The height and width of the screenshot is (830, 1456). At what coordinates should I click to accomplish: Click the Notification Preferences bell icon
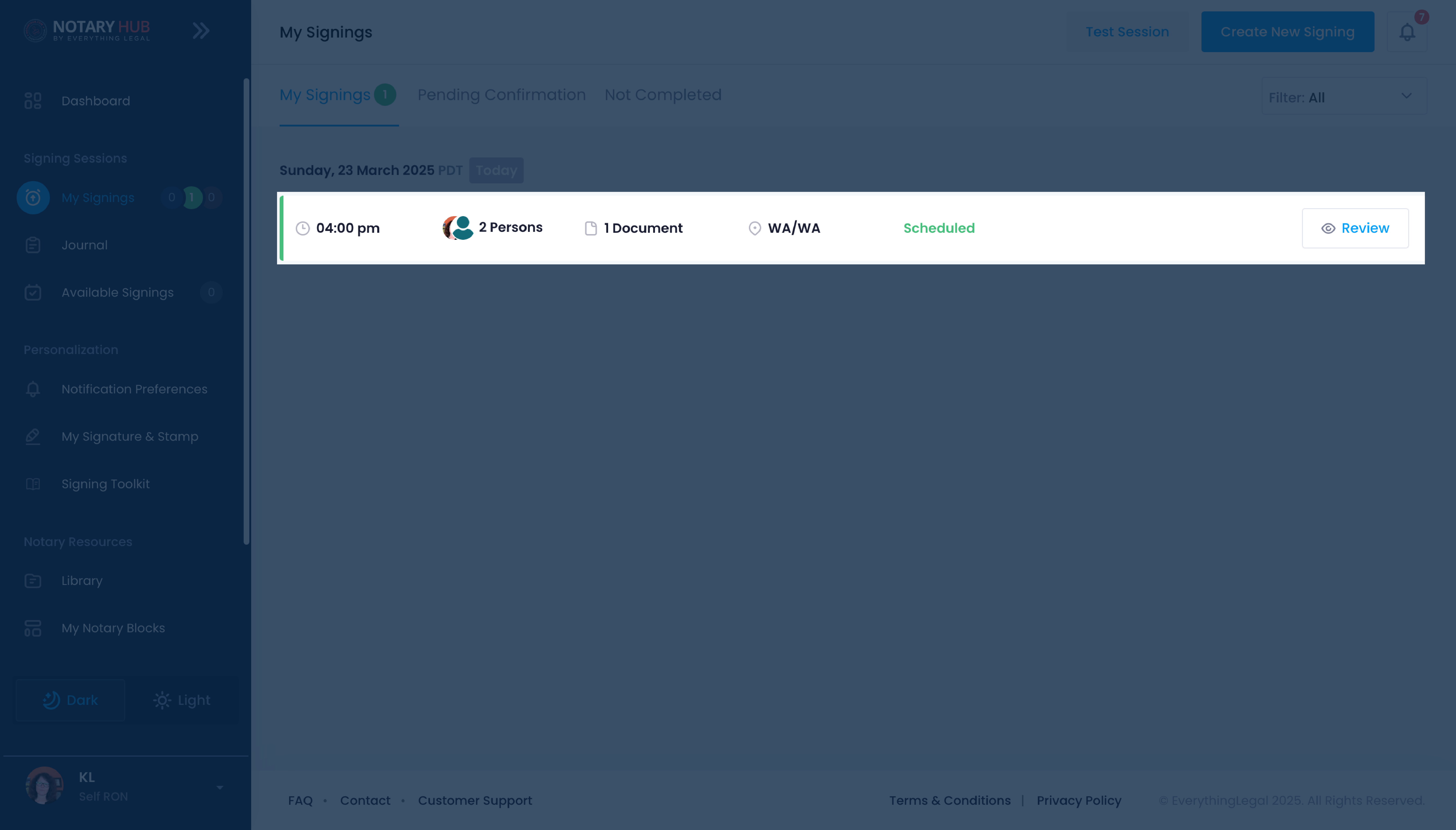[33, 389]
